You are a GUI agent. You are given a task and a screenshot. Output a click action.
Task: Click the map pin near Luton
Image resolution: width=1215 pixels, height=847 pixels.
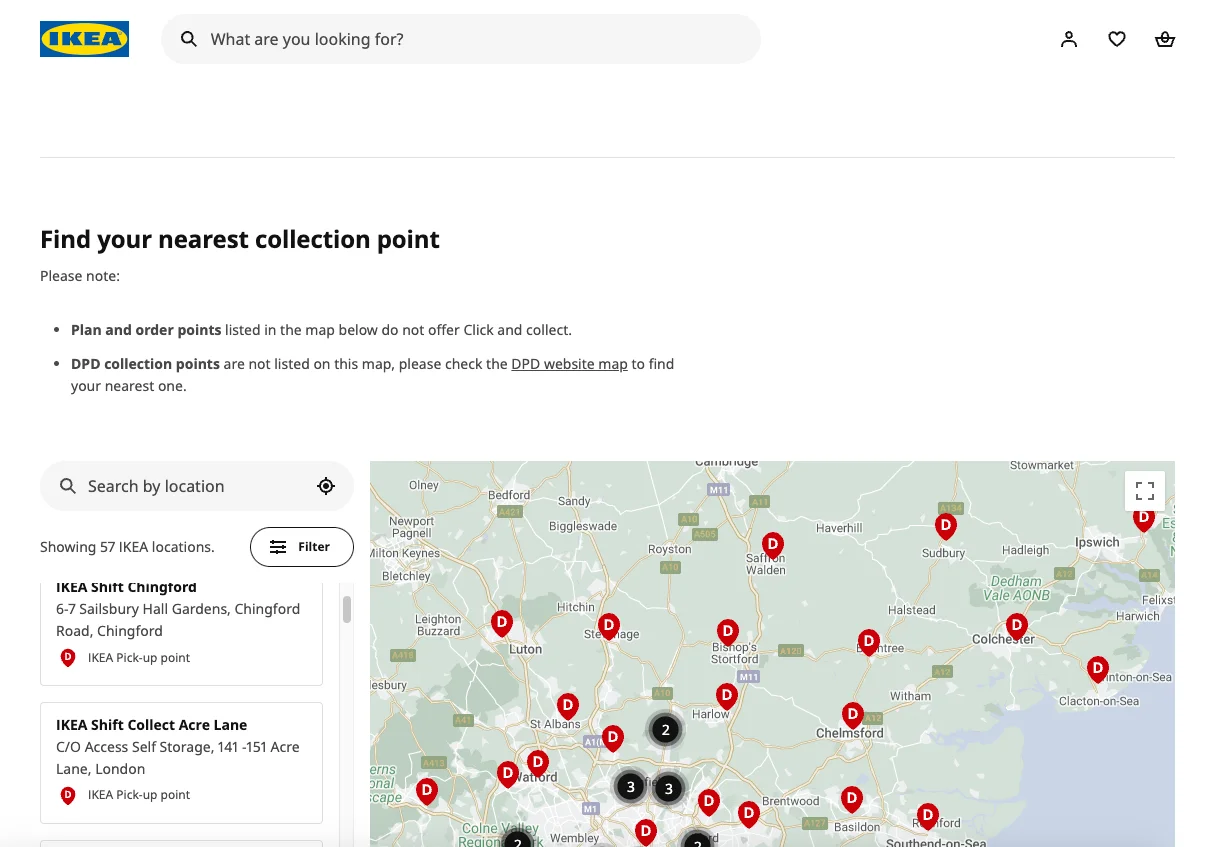(502, 624)
